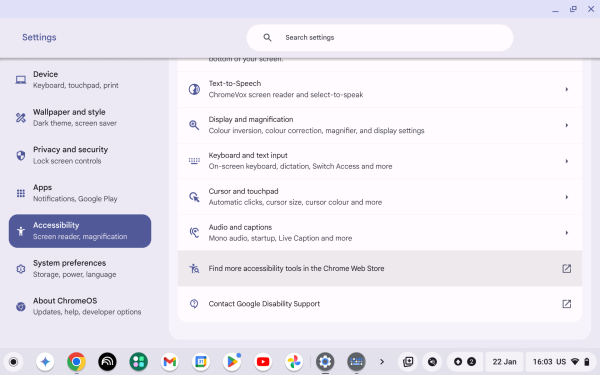This screenshot has width=600, height=375.
Task: Open System preferences section
Action: (x=80, y=269)
